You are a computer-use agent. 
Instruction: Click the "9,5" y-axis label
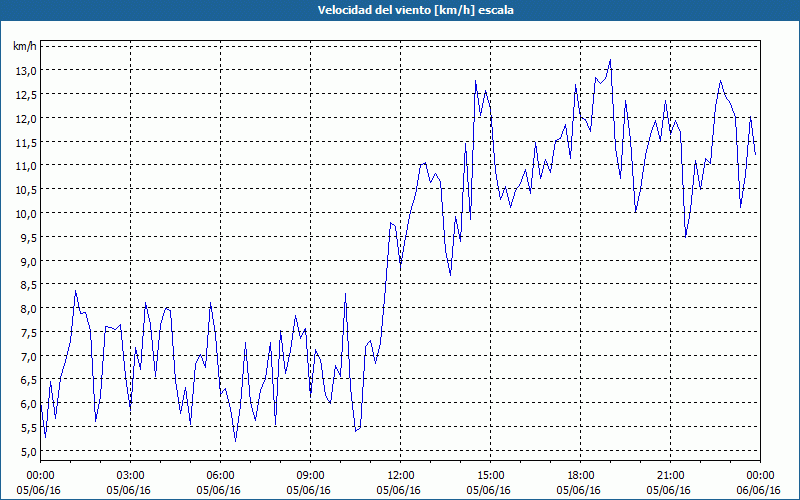click(x=29, y=237)
